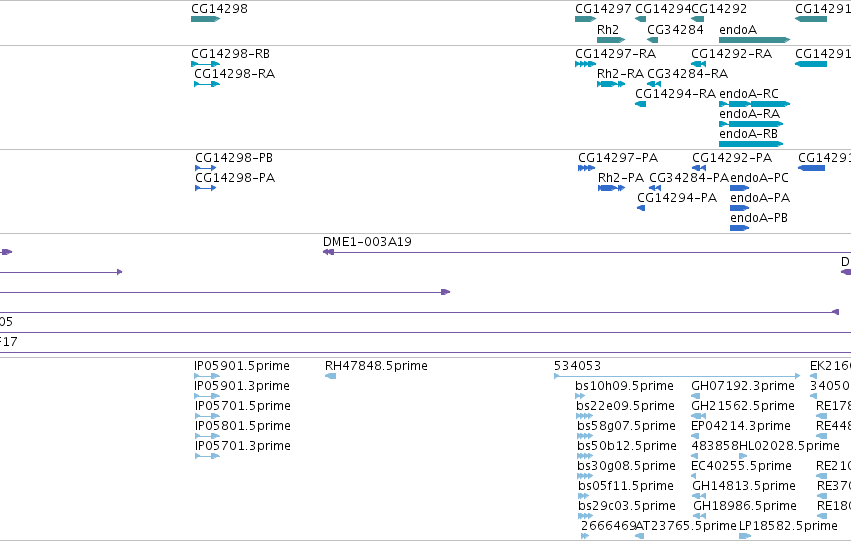Select the CG14297-RA transcript arrows

(586, 64)
